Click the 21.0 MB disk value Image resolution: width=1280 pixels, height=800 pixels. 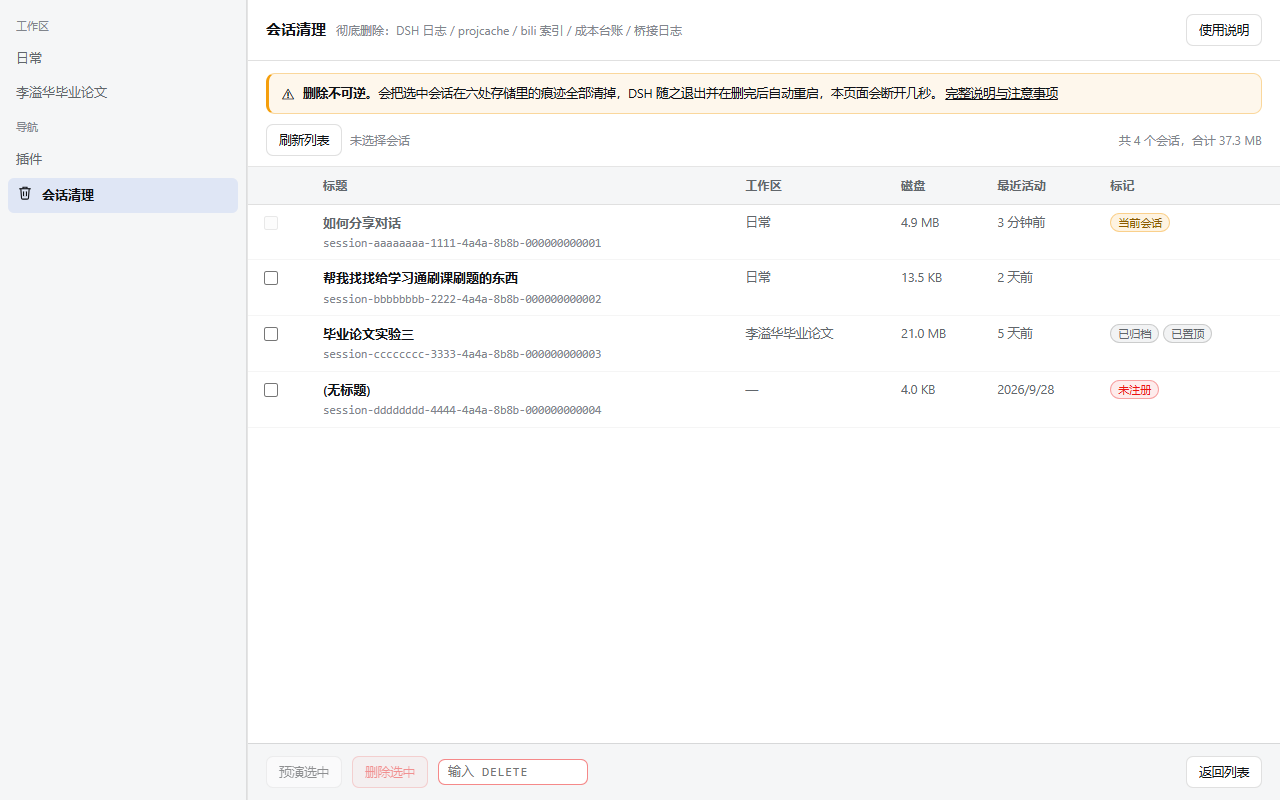(x=923, y=334)
